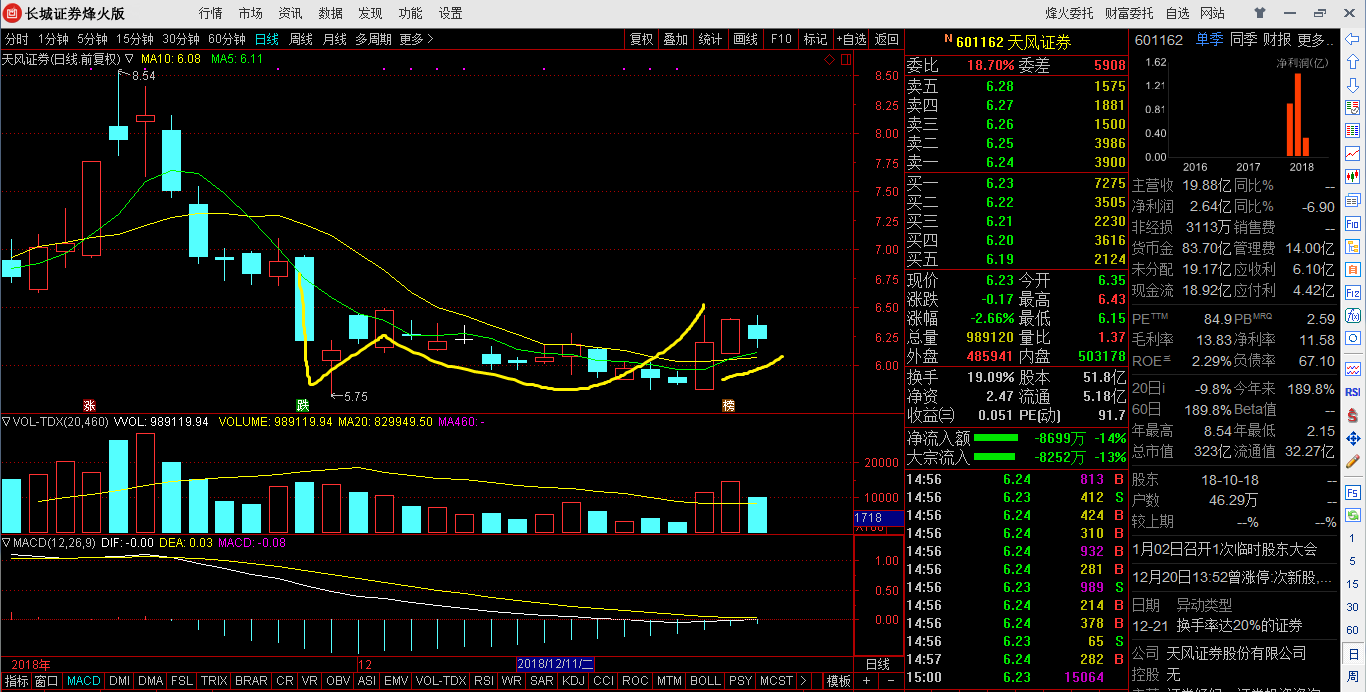Select 30-minute period in right sidebar
The width and height of the screenshot is (1366, 692).
click(1353, 607)
